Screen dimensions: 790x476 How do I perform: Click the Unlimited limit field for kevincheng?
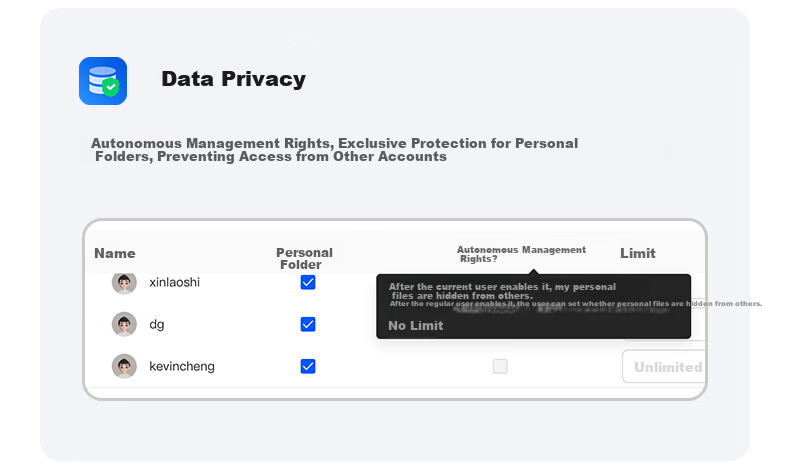pyautogui.click(x=664, y=367)
